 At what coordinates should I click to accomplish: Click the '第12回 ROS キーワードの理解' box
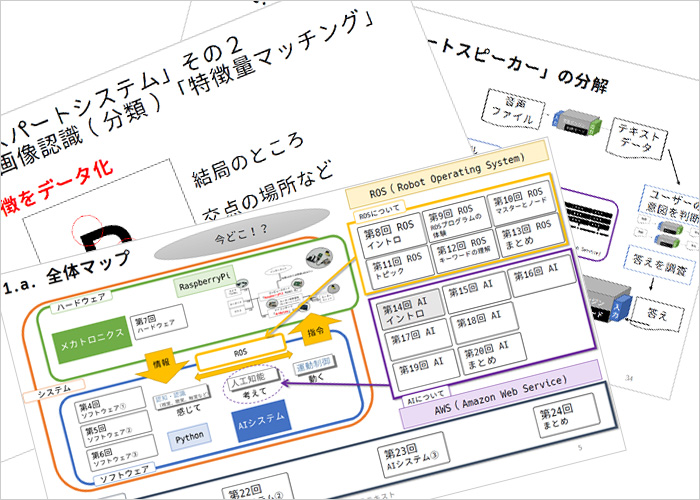pyautogui.click(x=463, y=249)
